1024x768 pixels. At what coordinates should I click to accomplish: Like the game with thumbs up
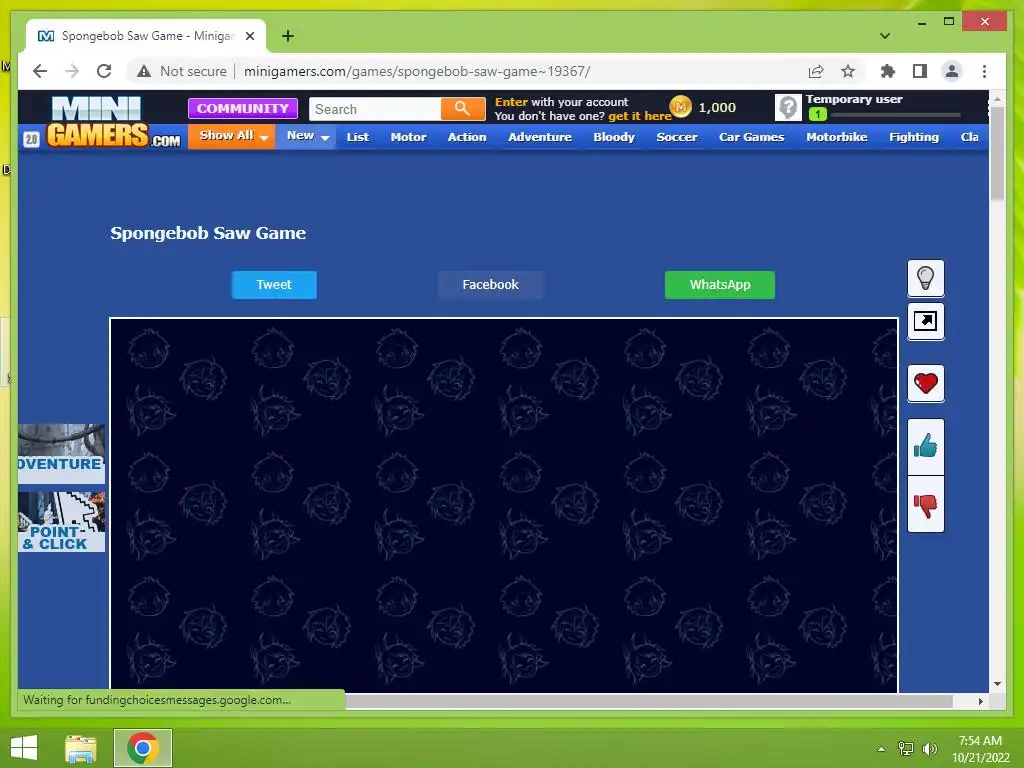925,447
